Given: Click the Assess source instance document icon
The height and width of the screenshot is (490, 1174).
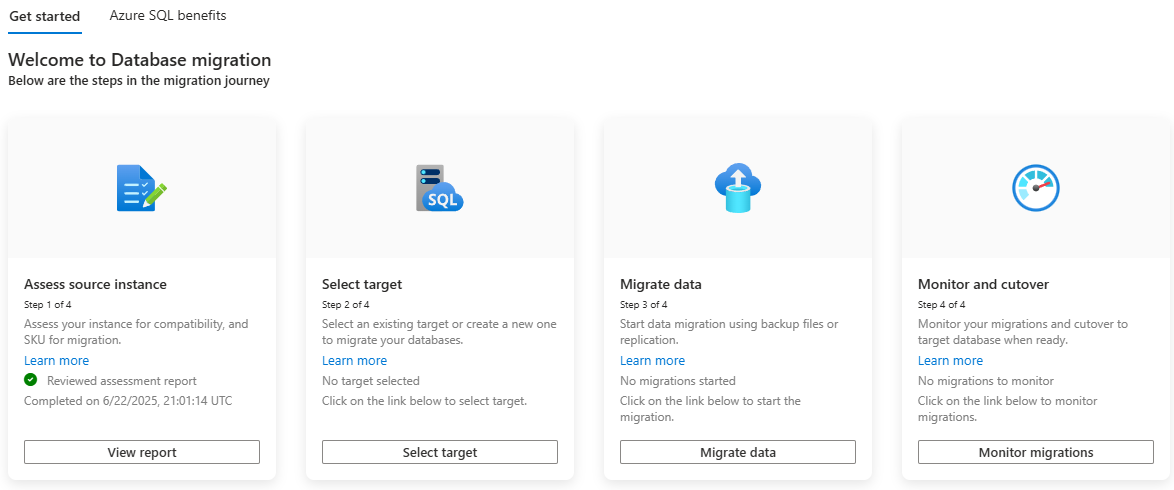Looking at the screenshot, I should click(x=140, y=188).
